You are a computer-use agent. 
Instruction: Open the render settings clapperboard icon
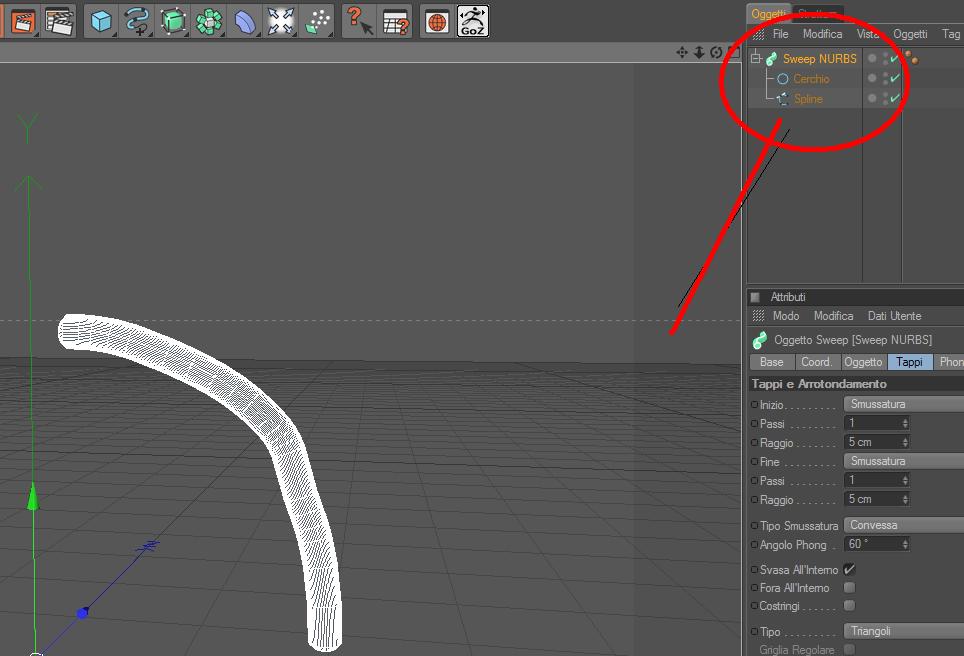click(59, 22)
